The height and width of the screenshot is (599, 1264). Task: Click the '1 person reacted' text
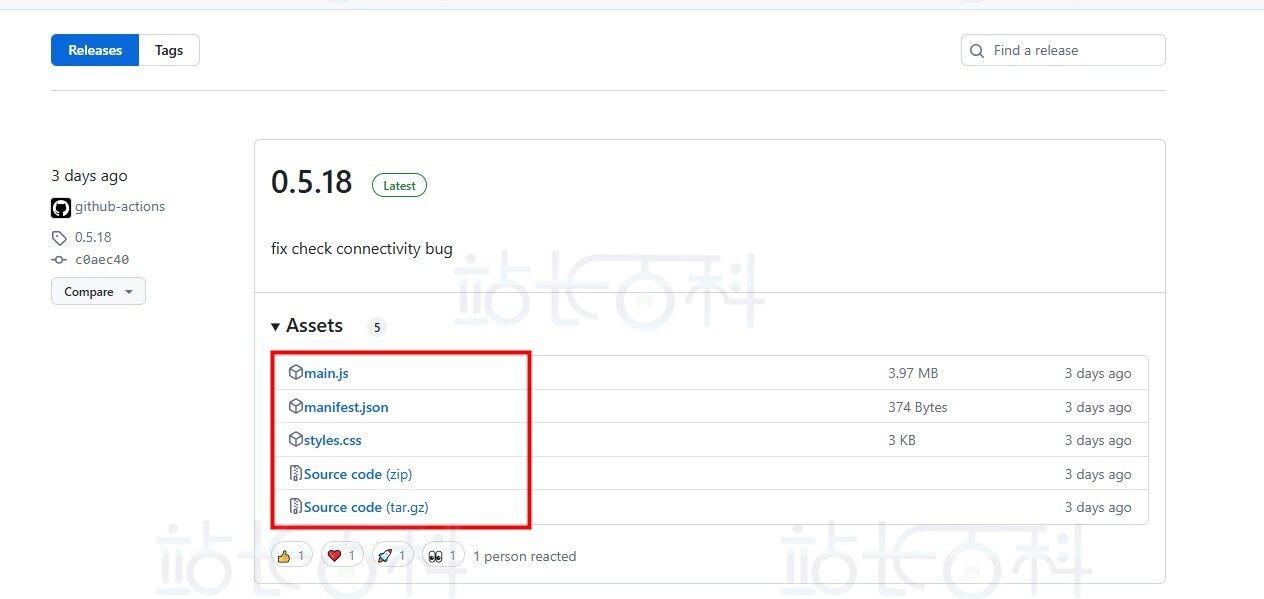coord(525,556)
